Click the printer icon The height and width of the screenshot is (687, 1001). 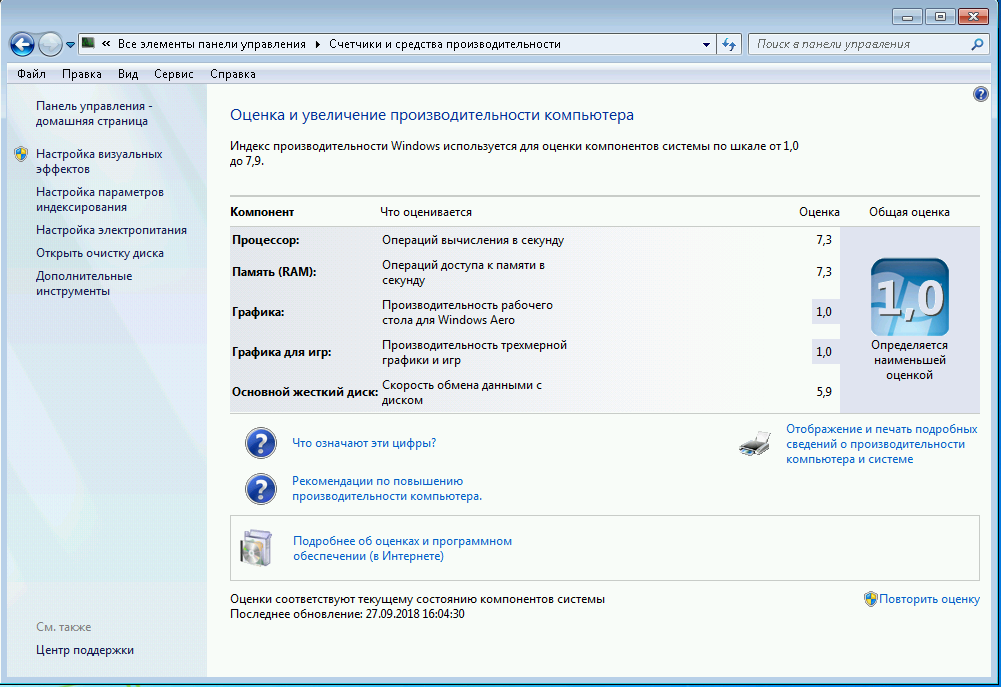pos(755,444)
